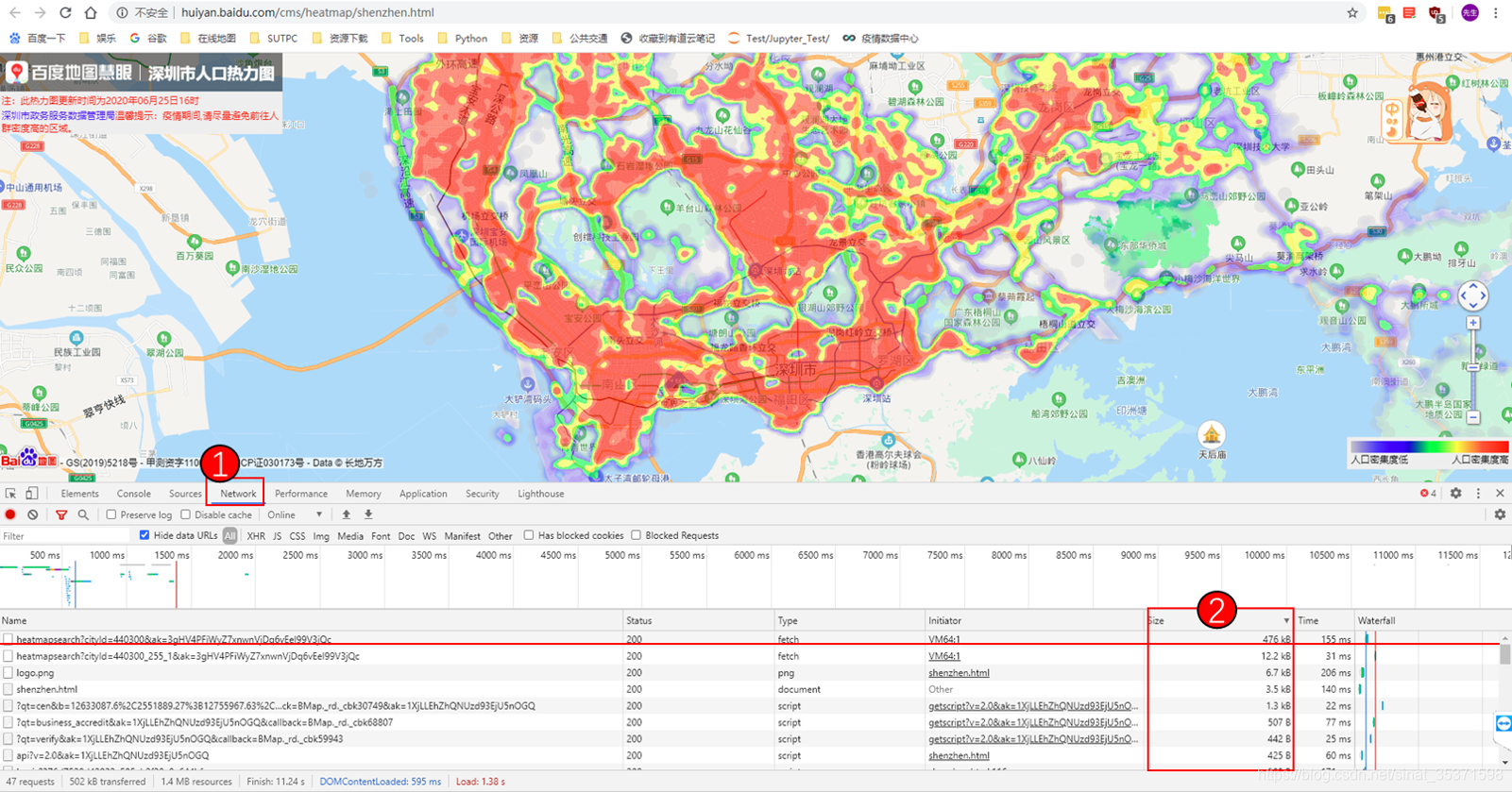Viewport: 1512px width, 792px height.
Task: Open the Memory tab
Action: [363, 494]
